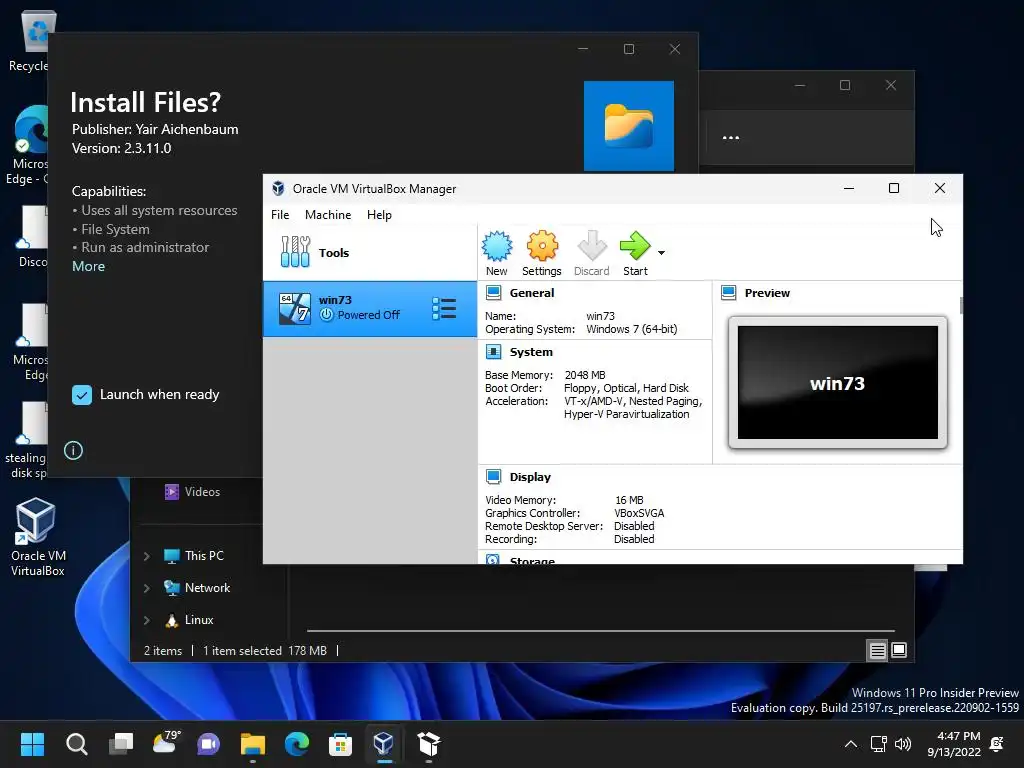Click the VirtualBox details vertical scrollbar
The image size is (1024, 768).
pyautogui.click(x=961, y=305)
